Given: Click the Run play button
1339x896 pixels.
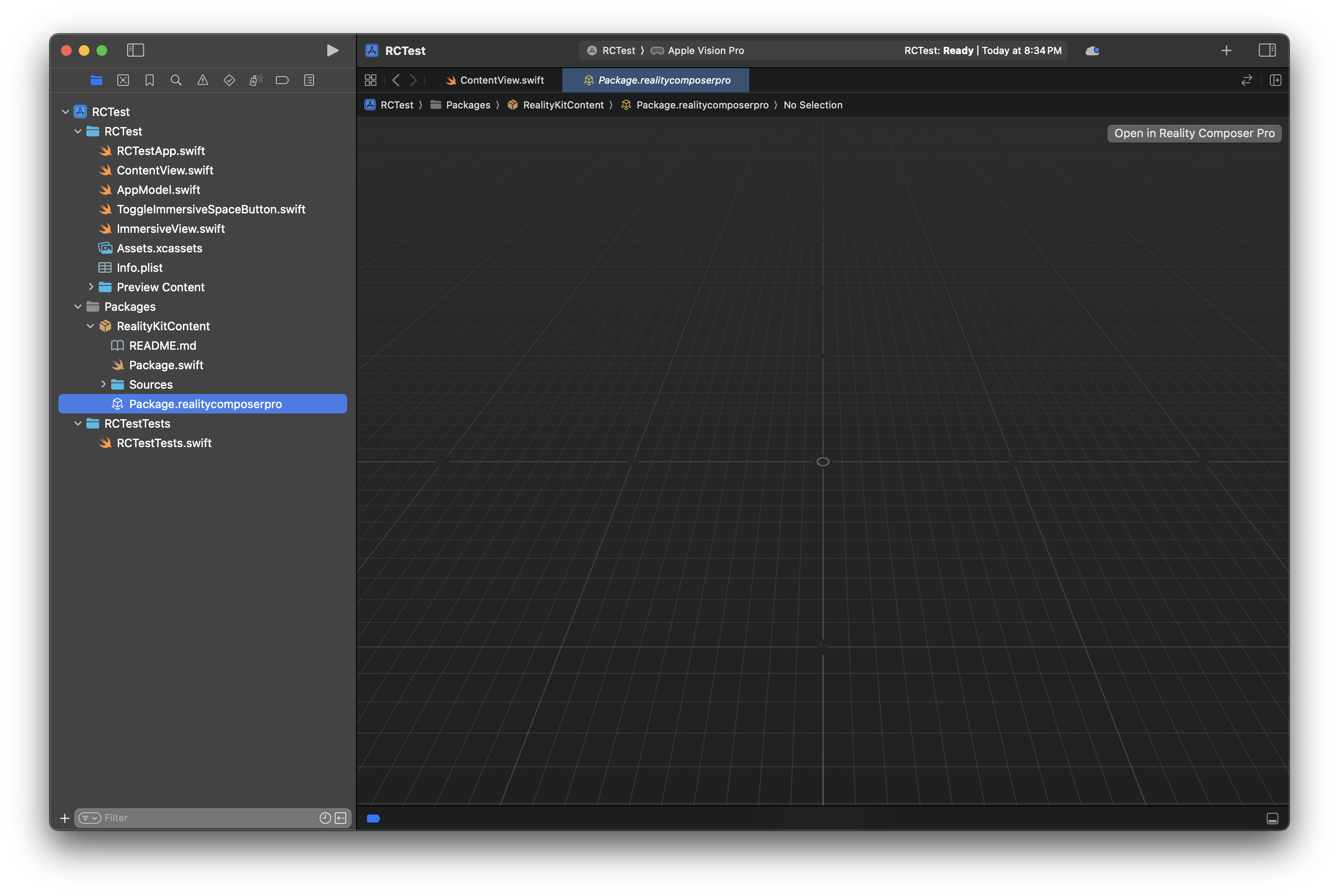Looking at the screenshot, I should (x=332, y=51).
